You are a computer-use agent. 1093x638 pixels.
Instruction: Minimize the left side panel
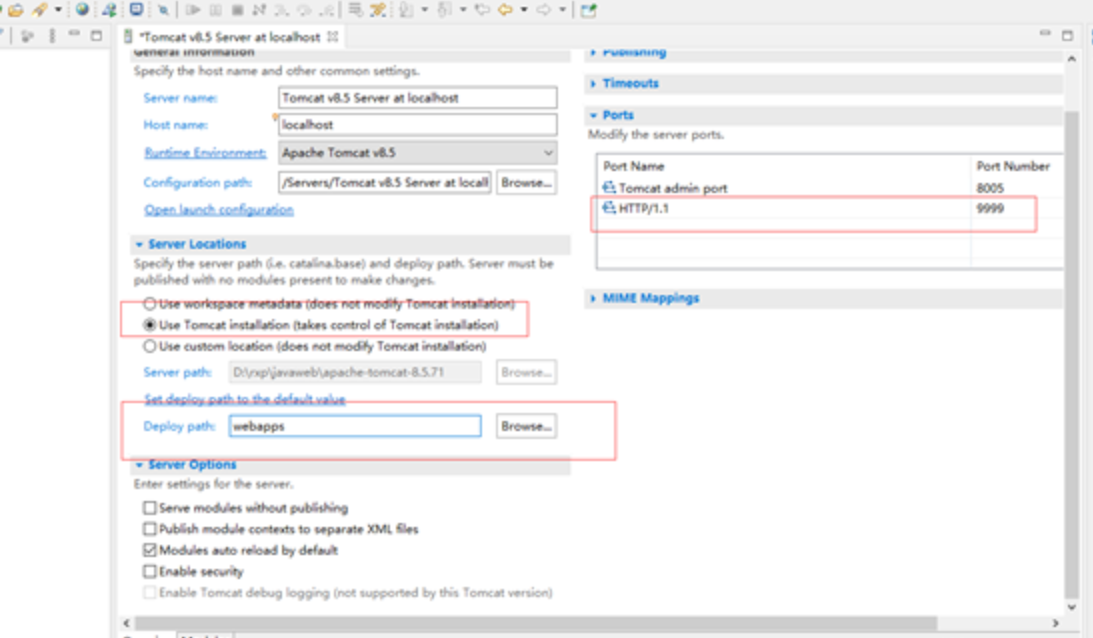coord(74,33)
